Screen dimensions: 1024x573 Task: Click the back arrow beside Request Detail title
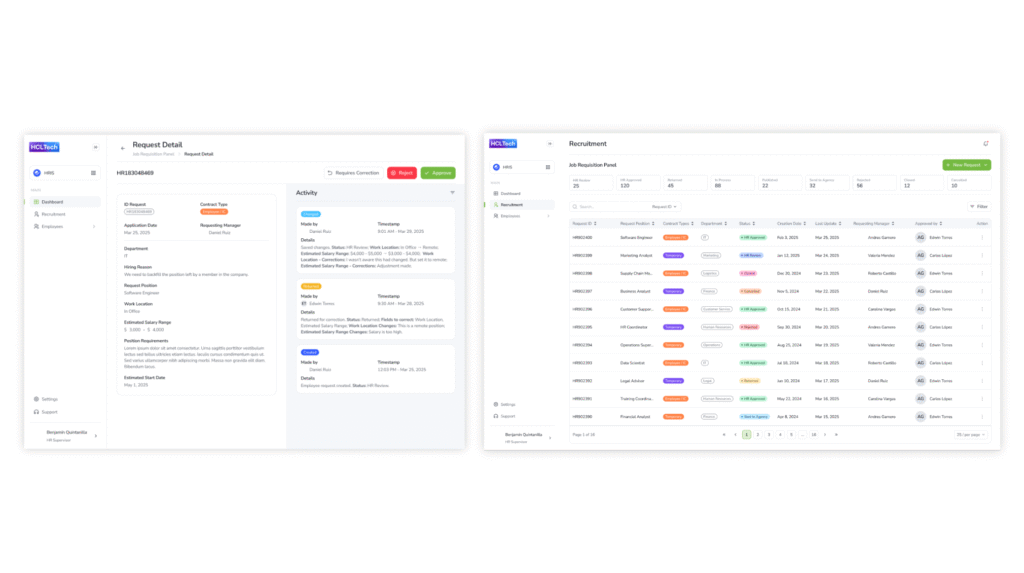click(x=122, y=147)
